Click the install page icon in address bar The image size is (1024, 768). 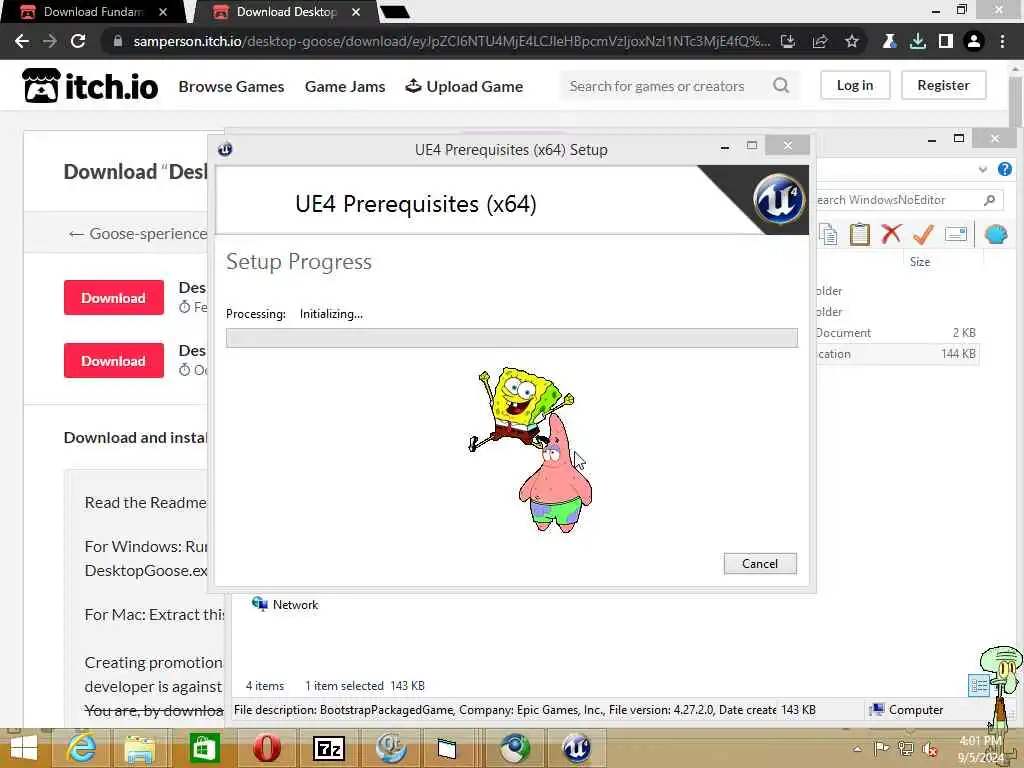tap(788, 41)
